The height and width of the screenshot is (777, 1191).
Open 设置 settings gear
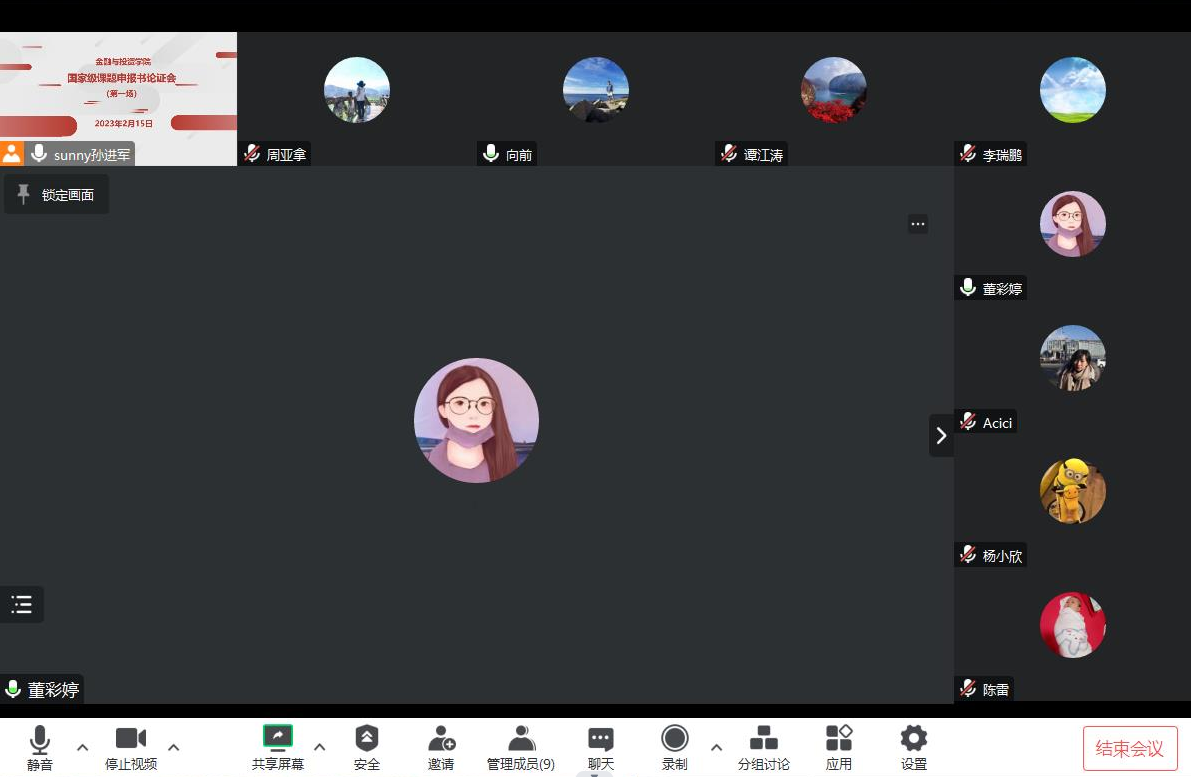click(913, 740)
